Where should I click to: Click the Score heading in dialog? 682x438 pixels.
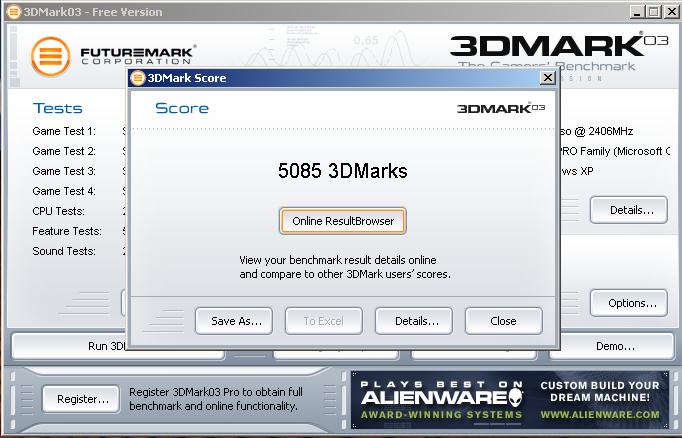point(182,108)
